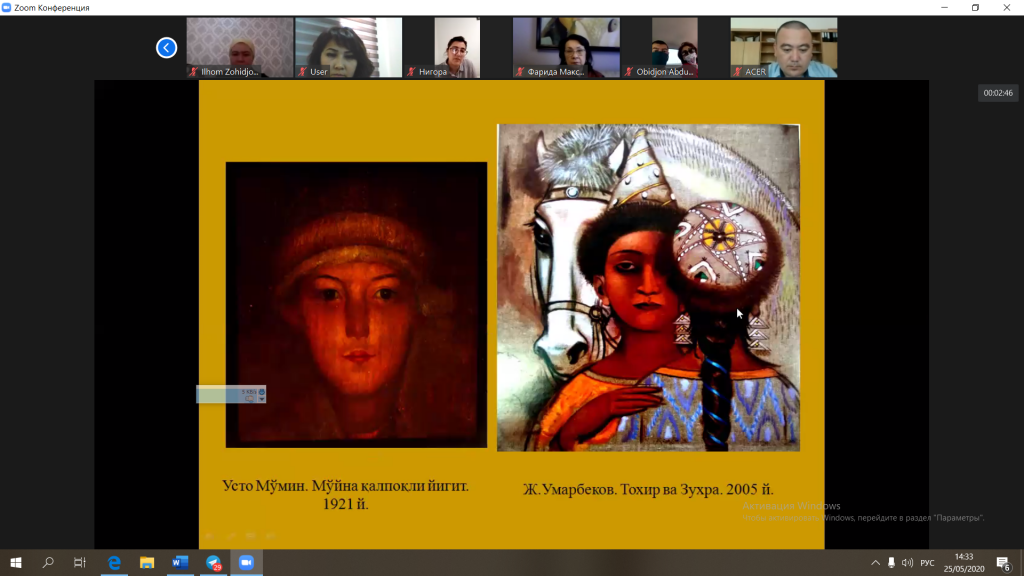Launch Microsoft Edge from the taskbar

[114, 563]
